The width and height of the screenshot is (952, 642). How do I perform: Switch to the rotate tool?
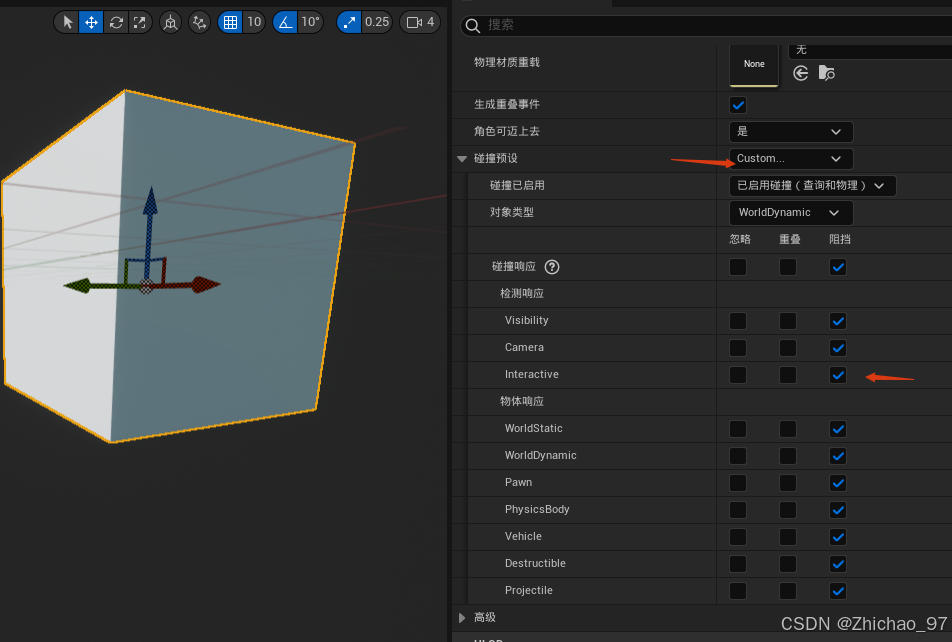click(x=116, y=22)
